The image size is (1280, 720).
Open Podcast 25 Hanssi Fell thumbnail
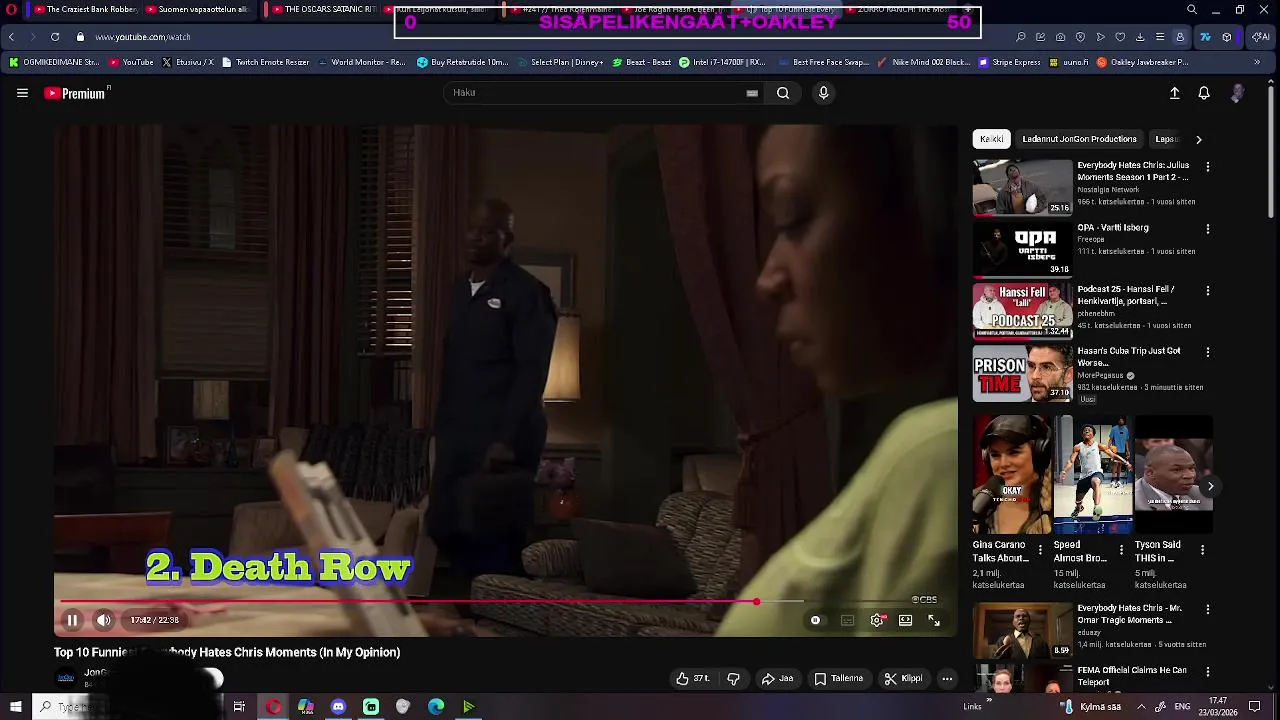[1022, 310]
